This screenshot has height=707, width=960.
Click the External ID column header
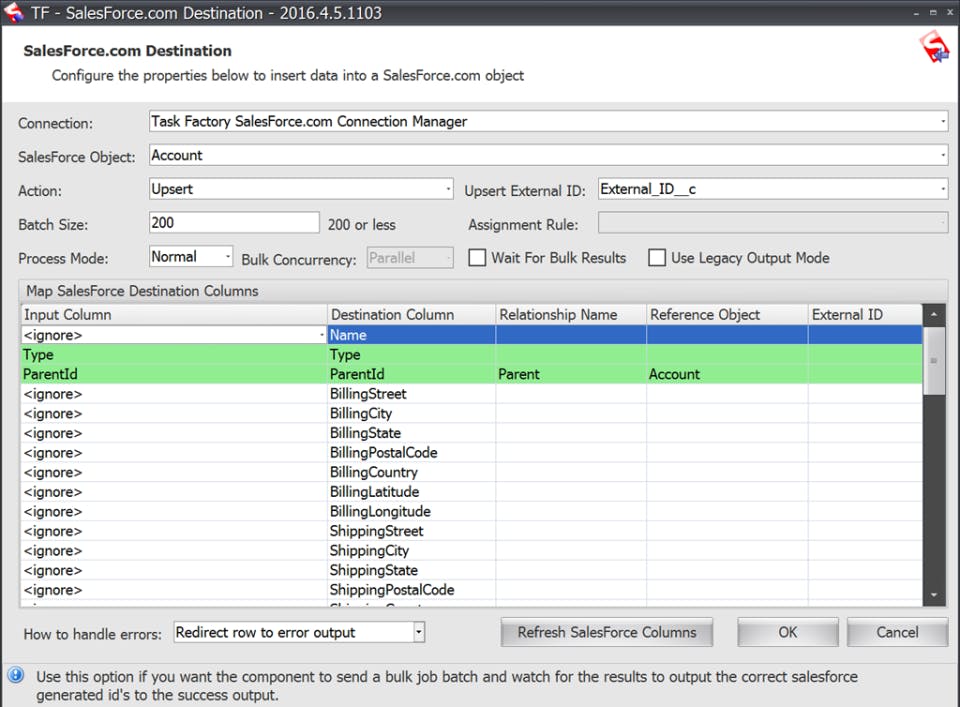(865, 315)
